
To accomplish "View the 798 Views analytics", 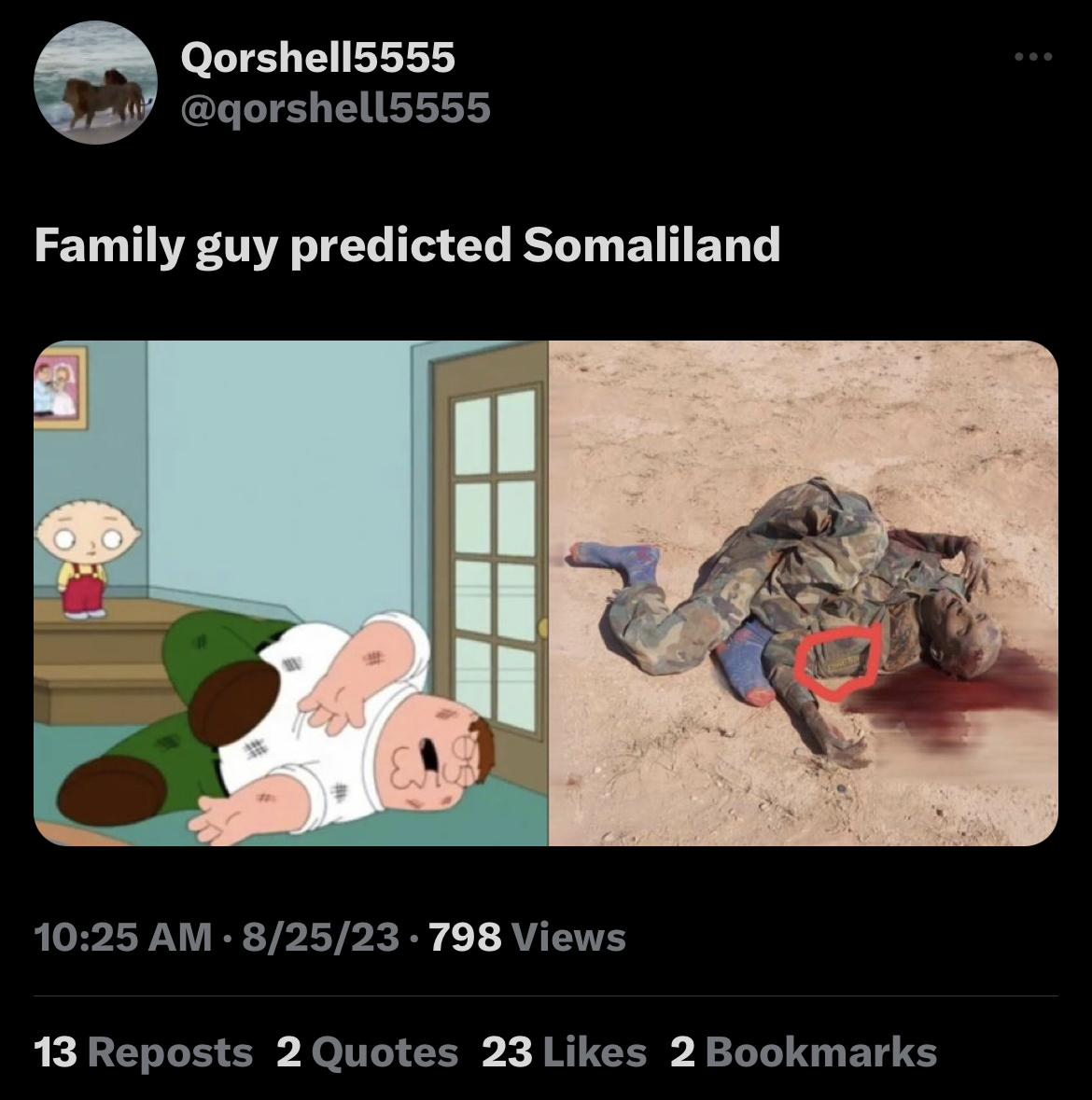I will coord(527,937).
